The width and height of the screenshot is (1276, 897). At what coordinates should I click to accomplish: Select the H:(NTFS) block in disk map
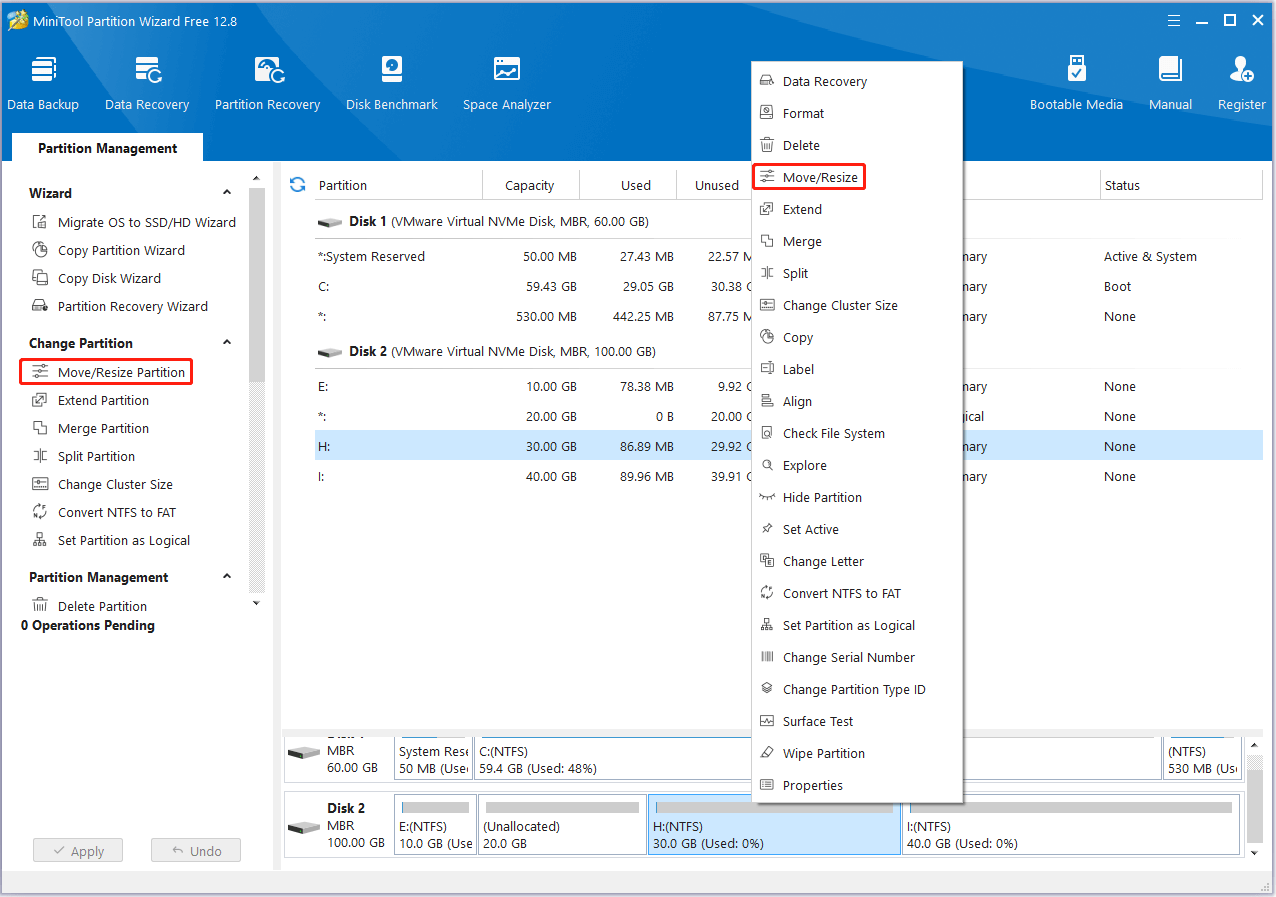[x=774, y=825]
